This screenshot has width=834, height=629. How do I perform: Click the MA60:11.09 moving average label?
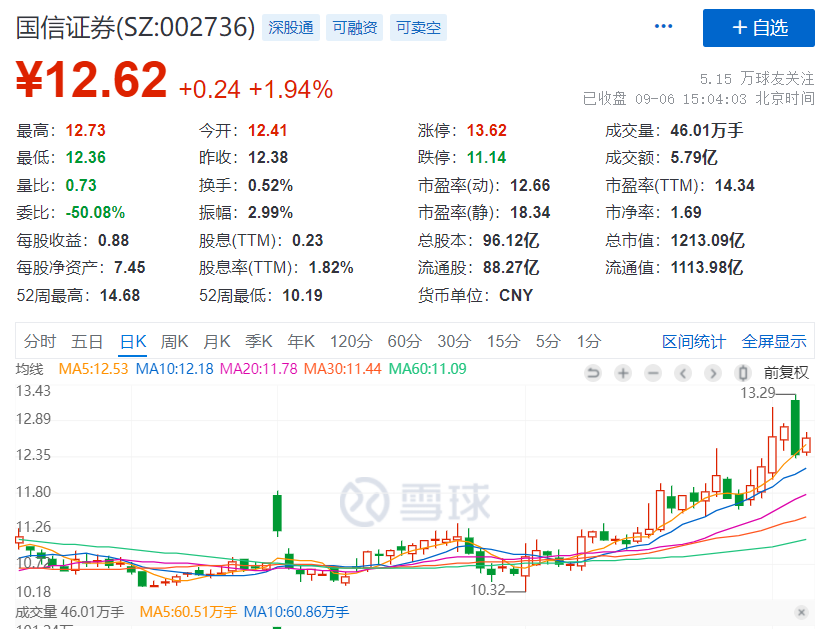point(428,368)
